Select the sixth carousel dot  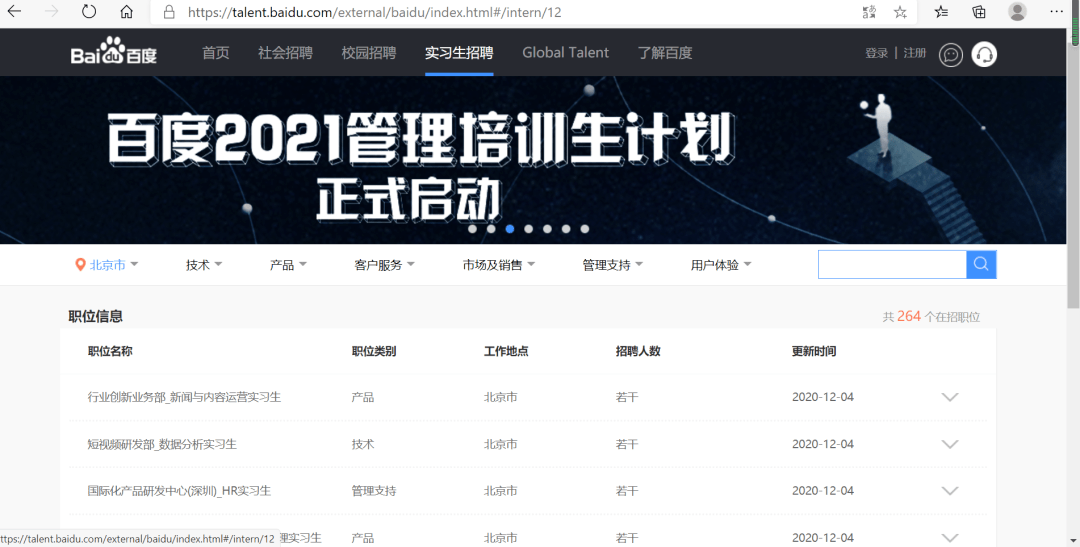(565, 229)
